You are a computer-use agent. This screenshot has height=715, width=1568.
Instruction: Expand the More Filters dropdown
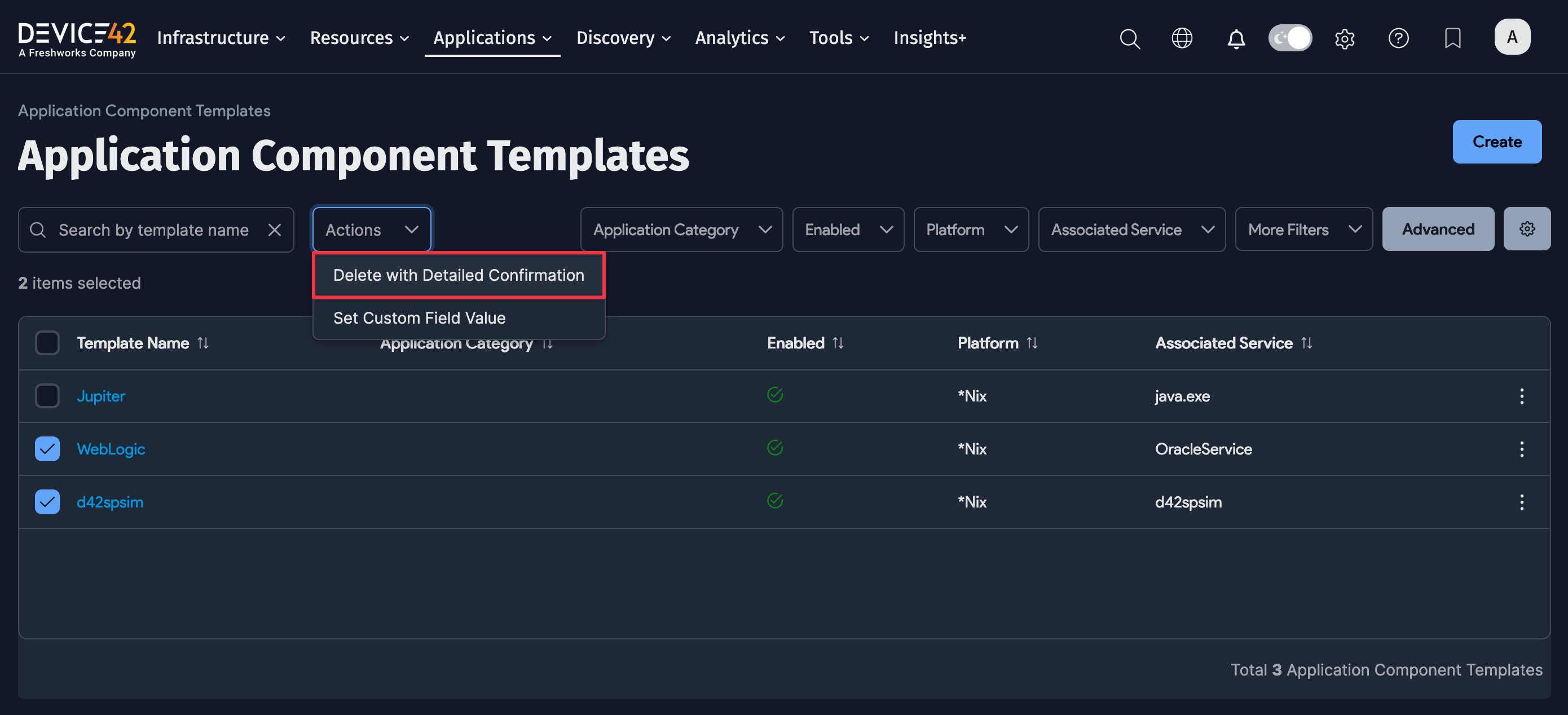coord(1303,229)
